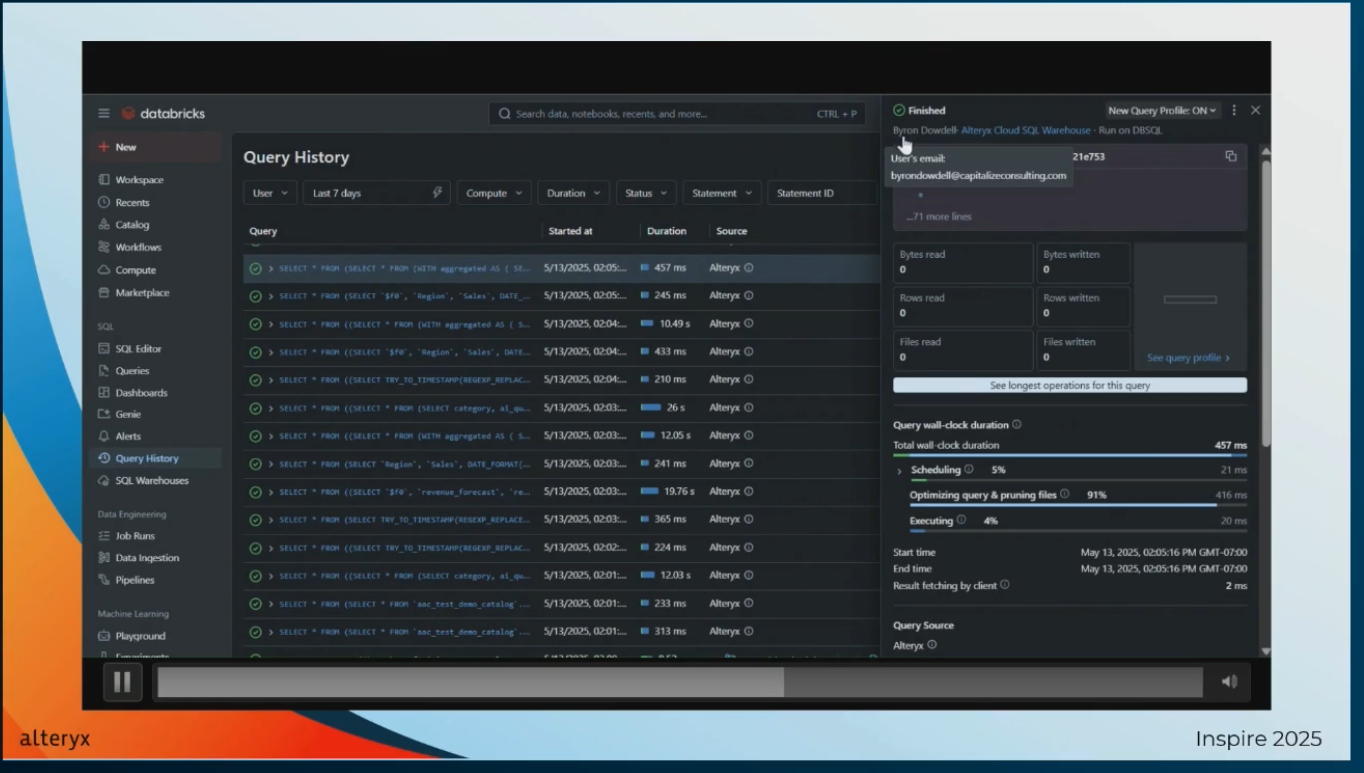Expand the query row lasting 19.76 s
The image size is (1364, 773).
point(271,492)
